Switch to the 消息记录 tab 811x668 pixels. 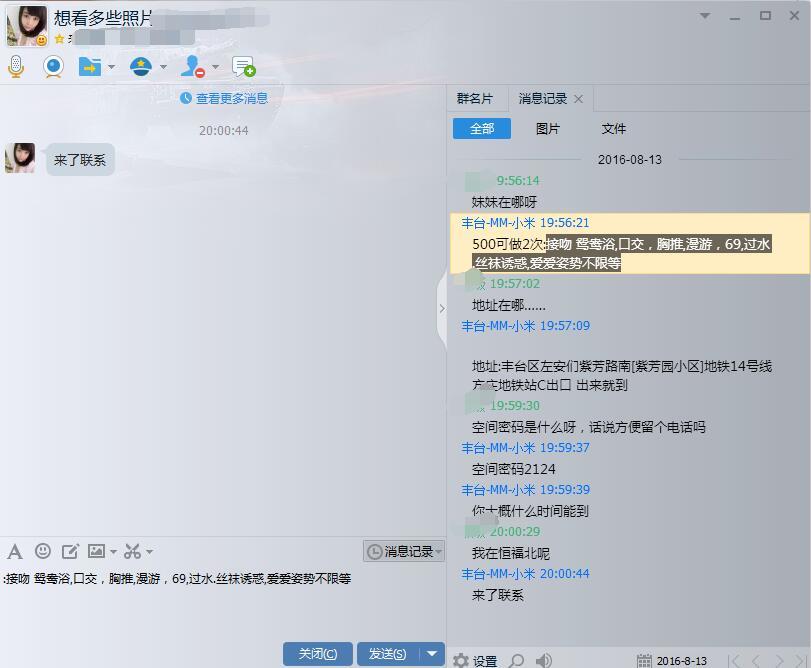coord(543,98)
